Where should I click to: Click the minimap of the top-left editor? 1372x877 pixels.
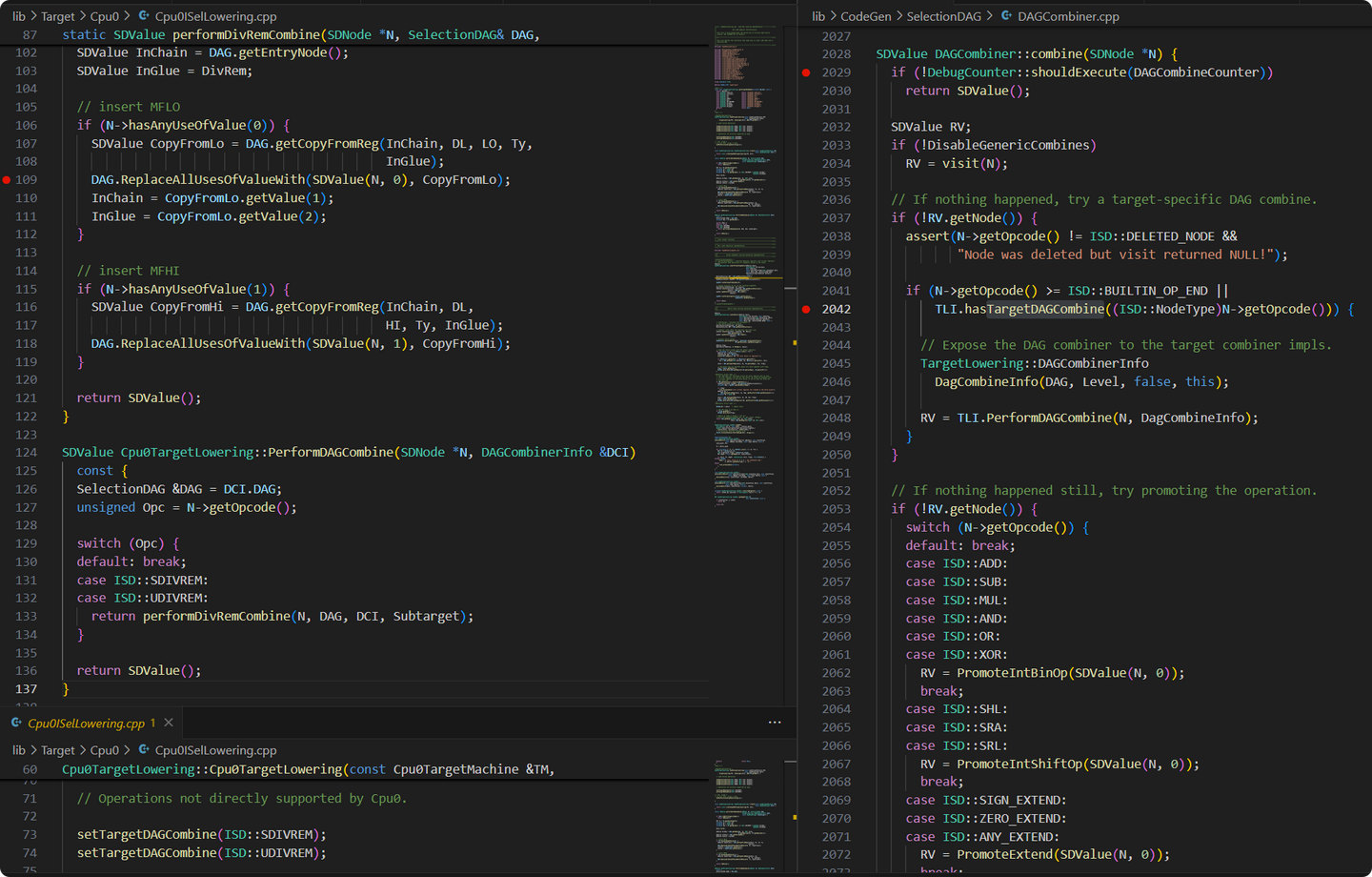tap(746, 267)
